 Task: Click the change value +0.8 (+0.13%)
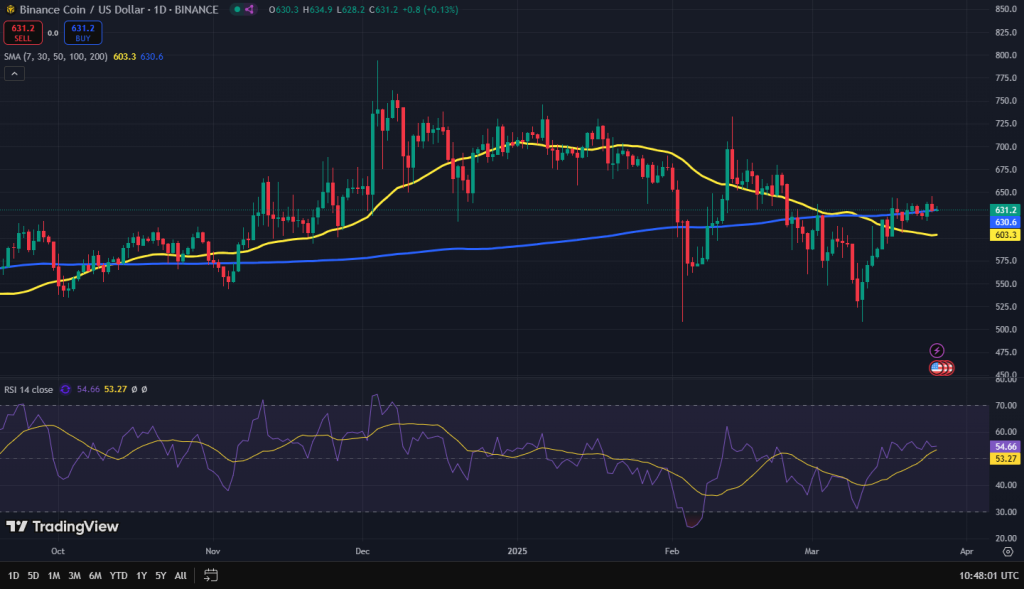pyautogui.click(x=429, y=10)
